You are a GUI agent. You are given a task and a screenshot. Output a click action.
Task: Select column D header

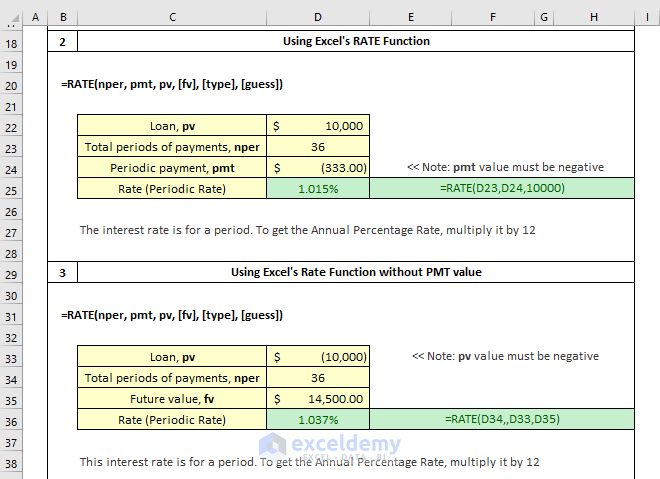point(318,17)
